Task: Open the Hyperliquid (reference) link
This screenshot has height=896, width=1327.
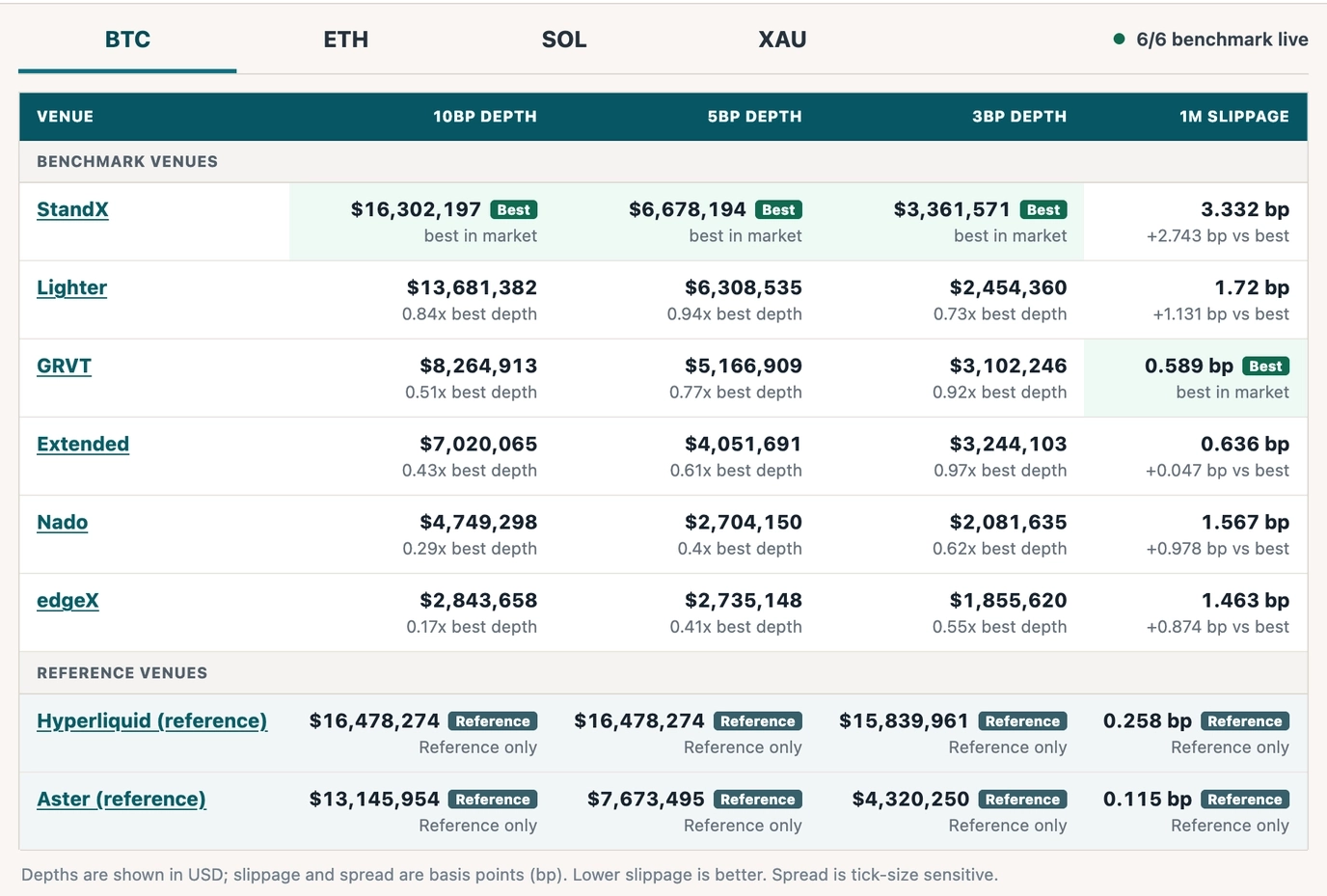Action: coord(151,720)
